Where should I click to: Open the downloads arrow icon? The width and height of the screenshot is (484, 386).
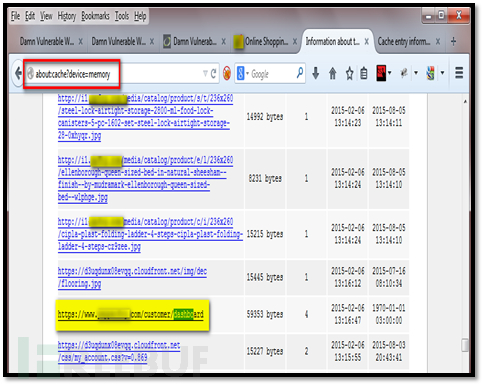[x=316, y=73]
